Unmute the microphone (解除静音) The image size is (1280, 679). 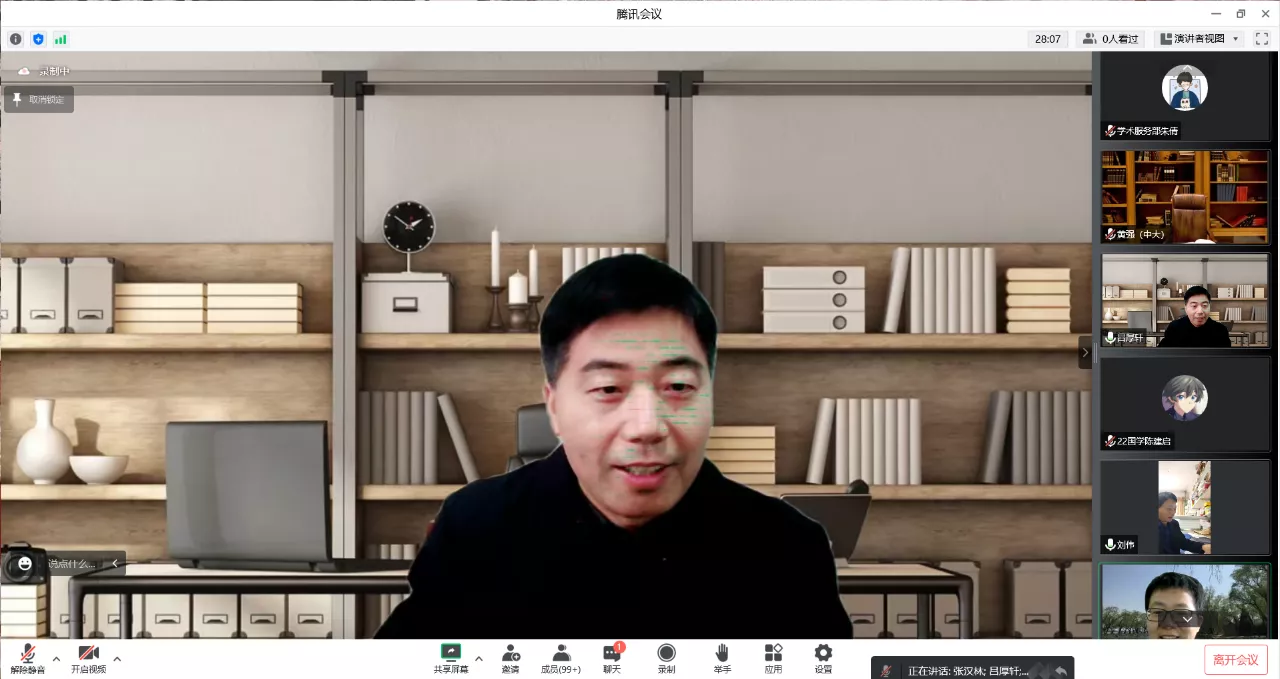28,658
